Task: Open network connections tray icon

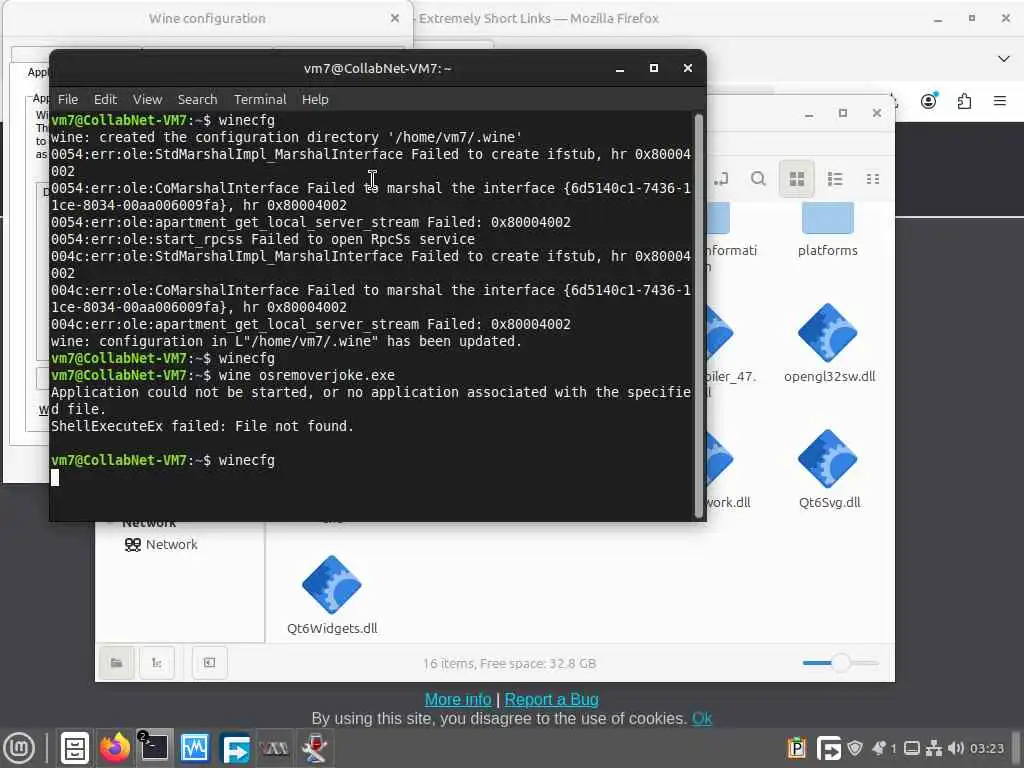Action: point(934,748)
